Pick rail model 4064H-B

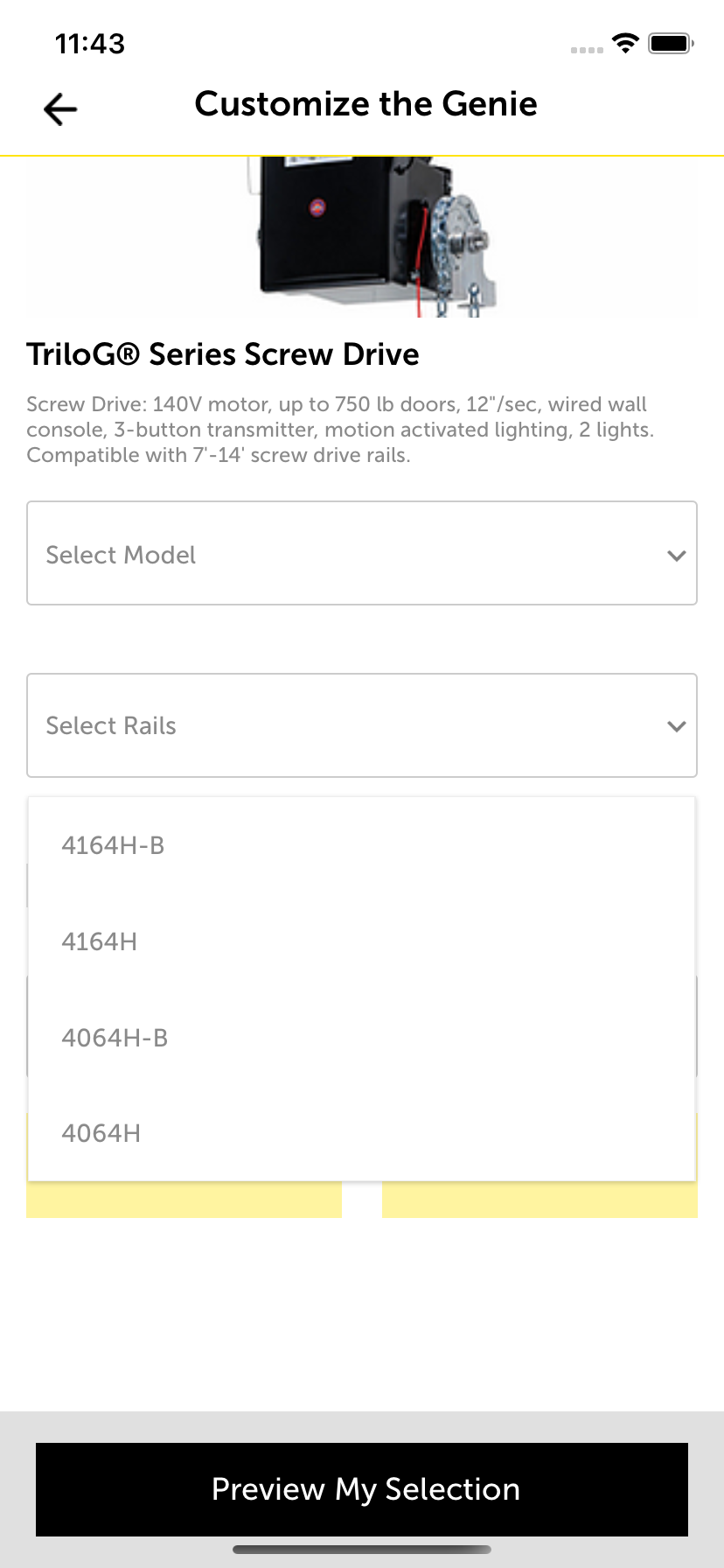tap(115, 1037)
